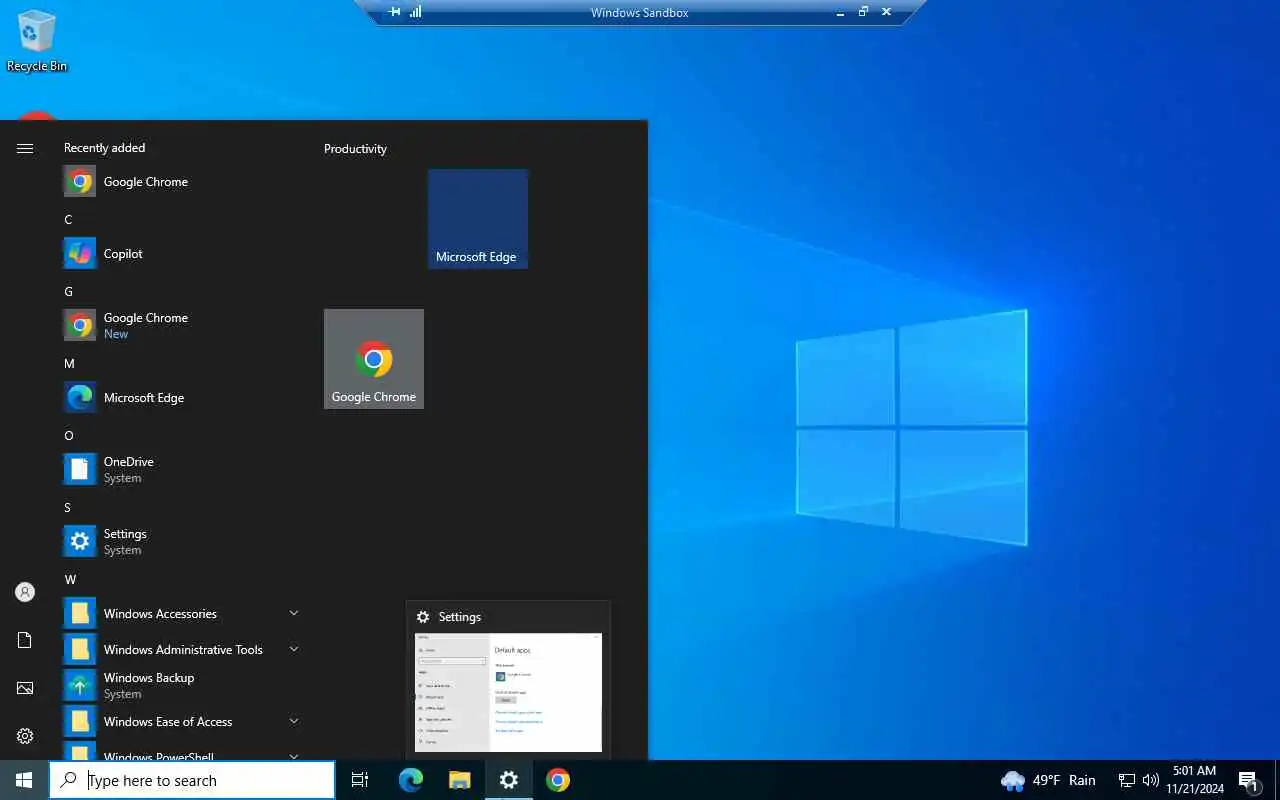Screen dimensions: 1280x800
Task: Open Copilot app from Start list
Action: 182,254
